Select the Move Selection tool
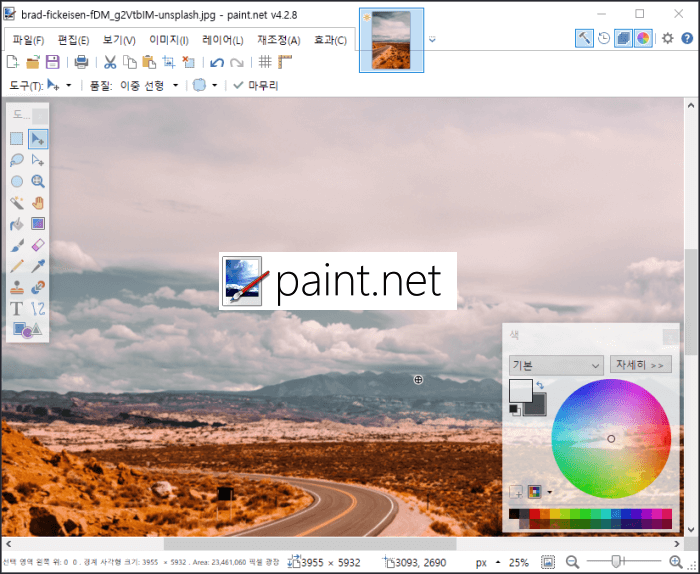Screen dimensions: 700x574 click(38, 160)
